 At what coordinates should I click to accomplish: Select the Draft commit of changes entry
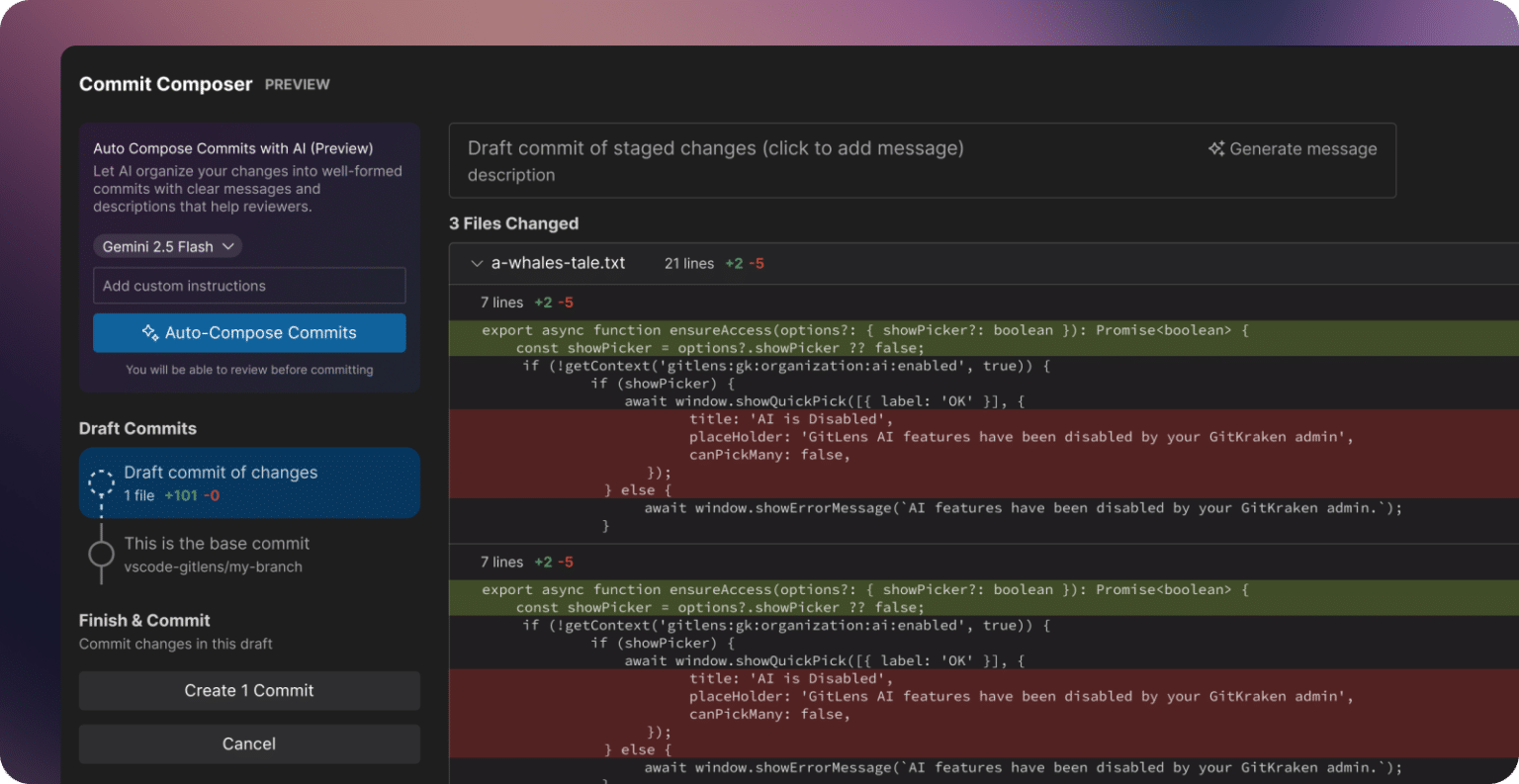tap(249, 482)
